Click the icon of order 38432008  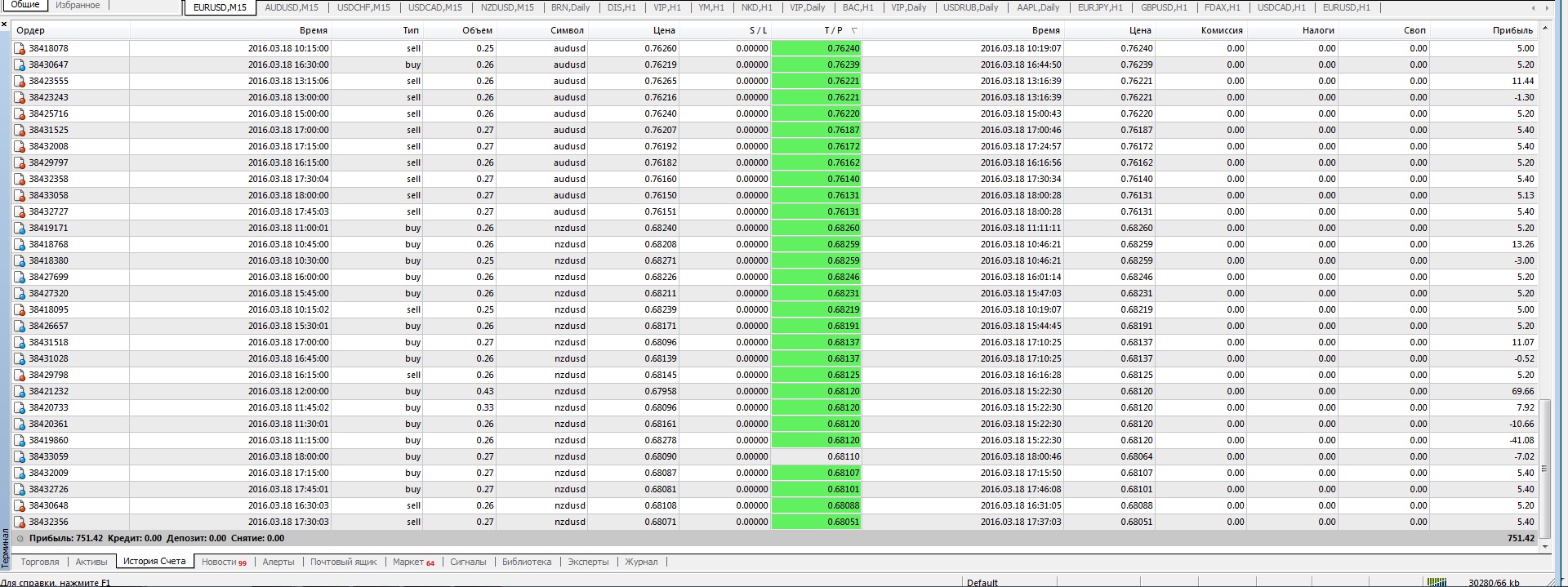20,146
